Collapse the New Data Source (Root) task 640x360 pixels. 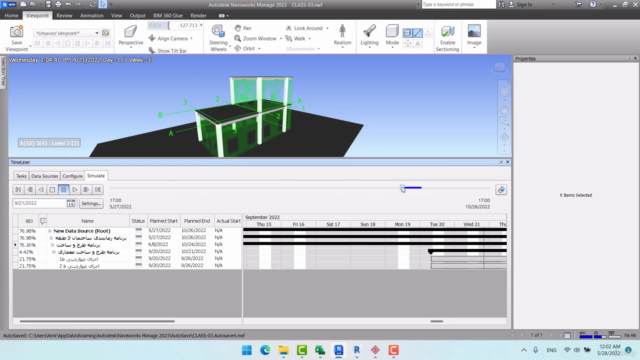(x=50, y=231)
